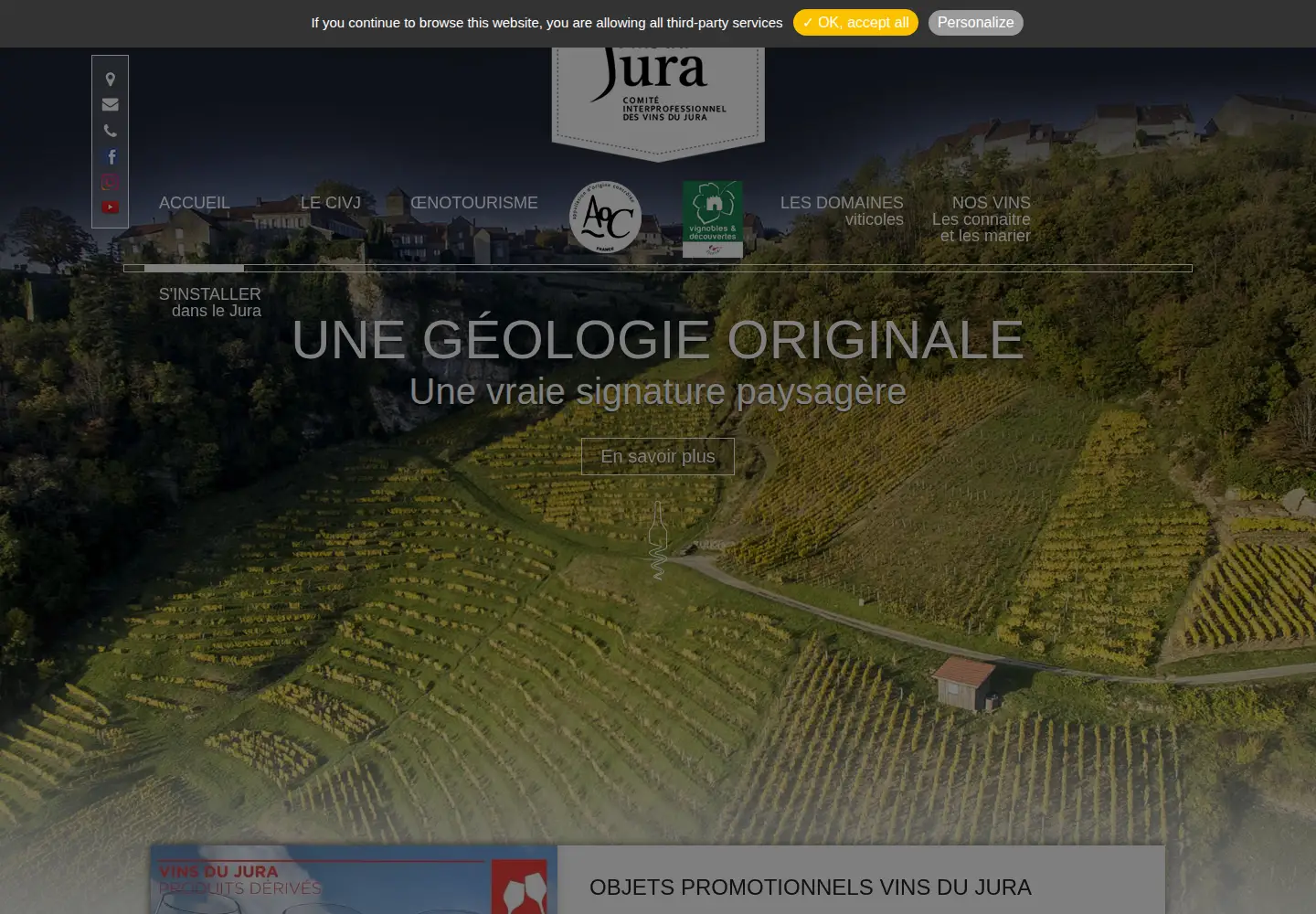Open S'INSTALLER dans le Jura menu

[210, 303]
